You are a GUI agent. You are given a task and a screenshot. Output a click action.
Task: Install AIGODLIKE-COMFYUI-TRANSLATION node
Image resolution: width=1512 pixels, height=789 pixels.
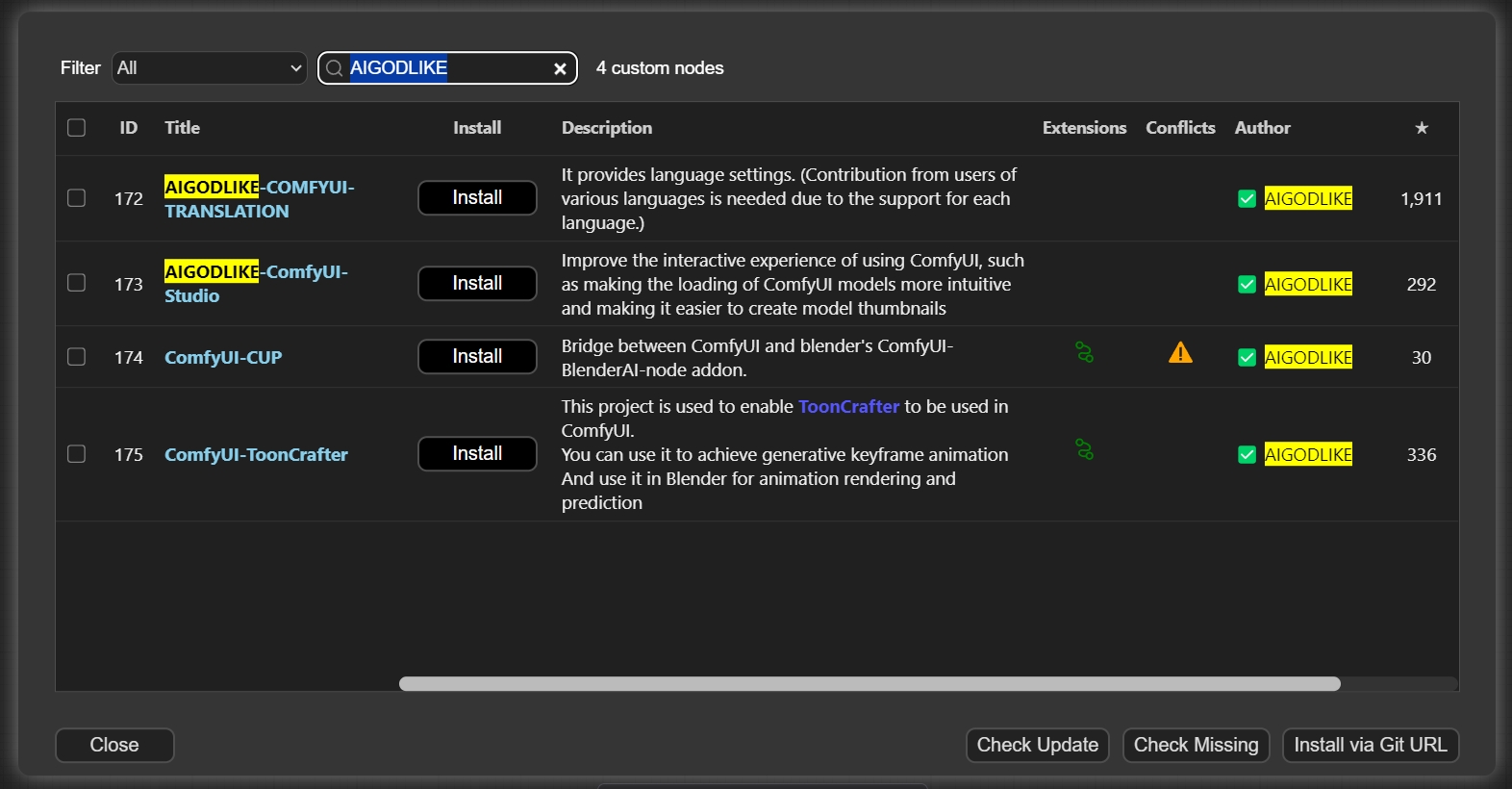[x=477, y=198]
